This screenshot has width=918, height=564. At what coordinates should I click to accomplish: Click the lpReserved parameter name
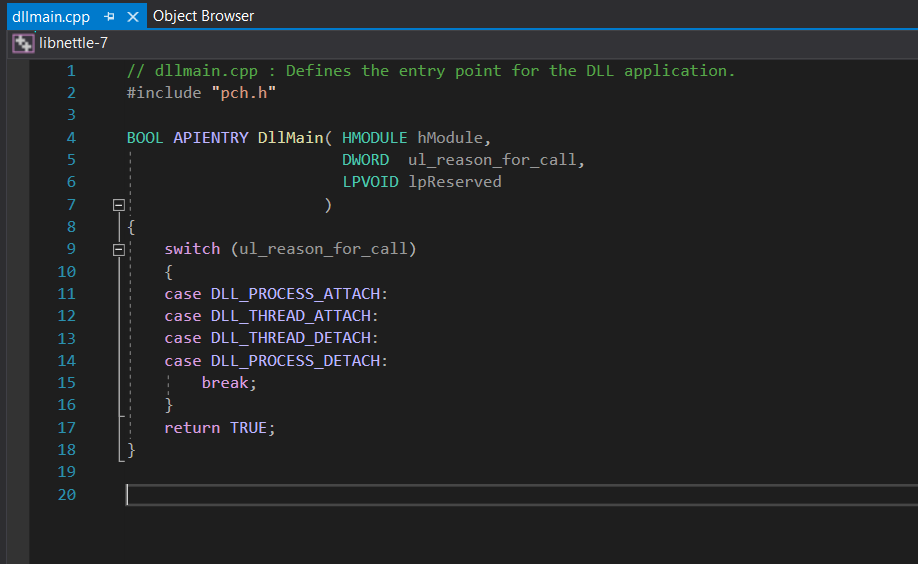tap(455, 182)
